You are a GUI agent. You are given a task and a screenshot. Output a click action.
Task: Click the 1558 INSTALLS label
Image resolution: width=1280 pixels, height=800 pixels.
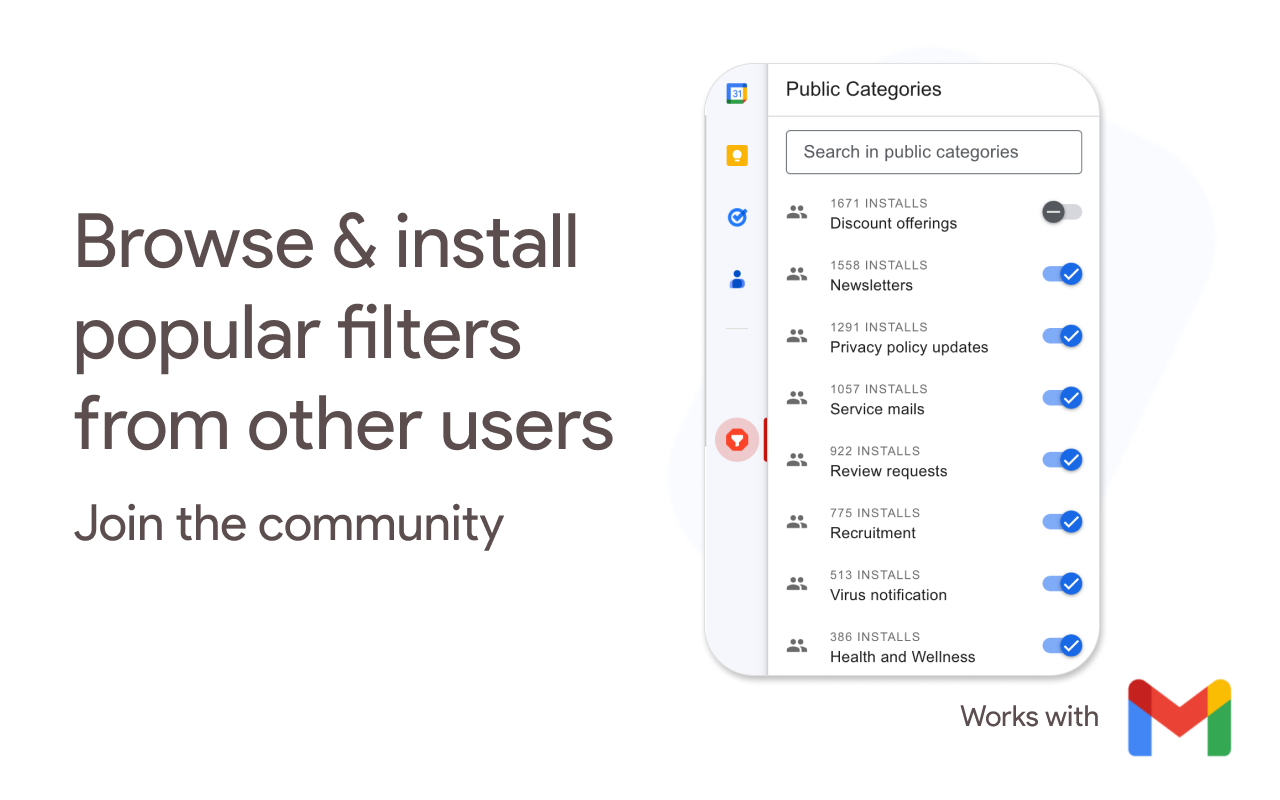879,265
